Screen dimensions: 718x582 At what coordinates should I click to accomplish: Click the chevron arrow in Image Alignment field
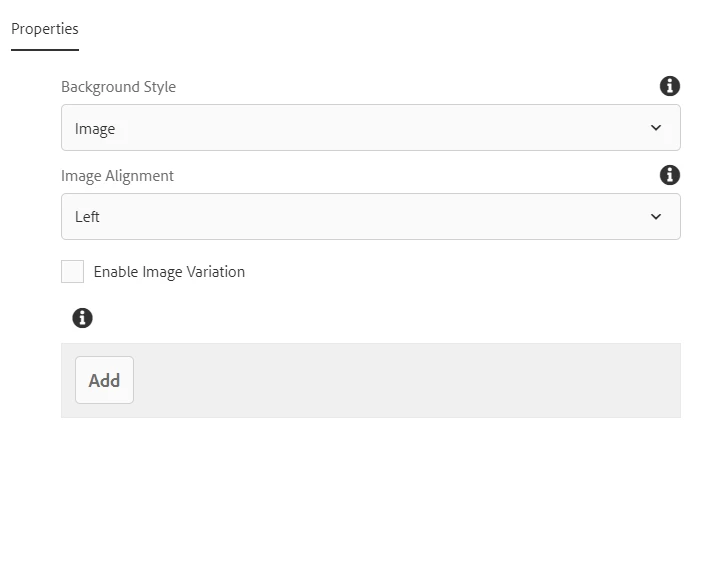click(656, 217)
